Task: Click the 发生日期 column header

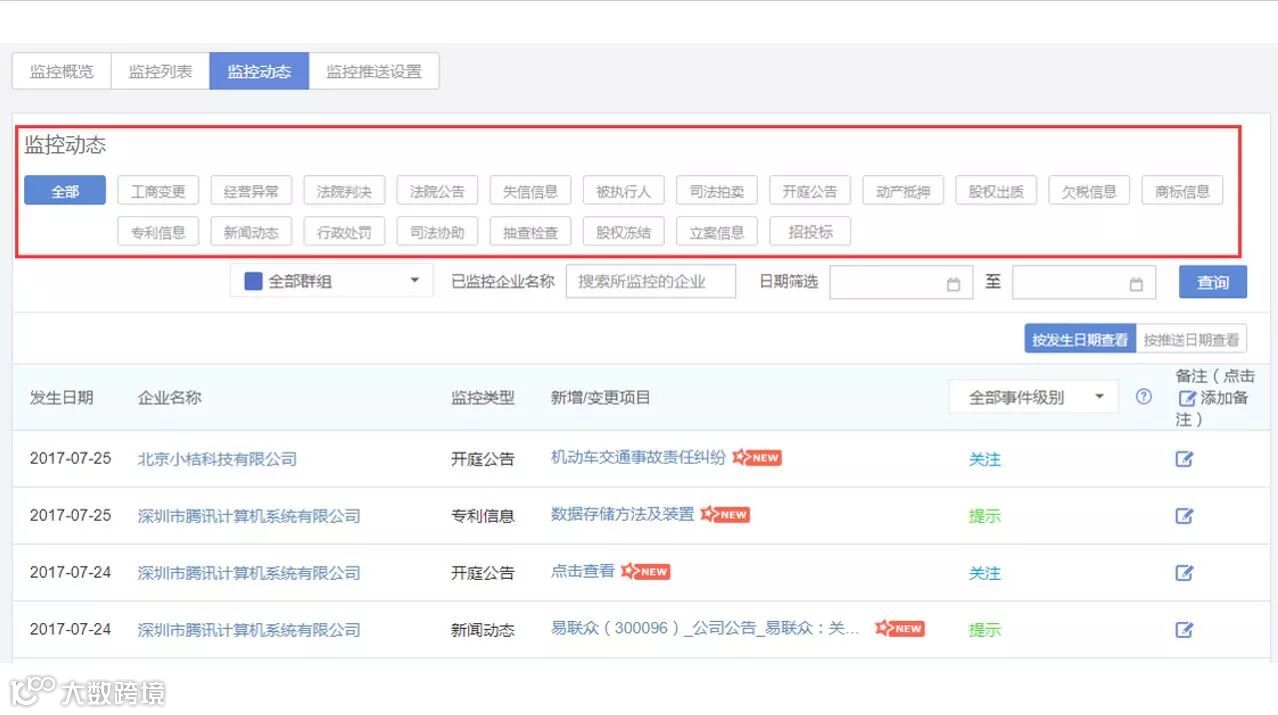Action: (x=62, y=397)
